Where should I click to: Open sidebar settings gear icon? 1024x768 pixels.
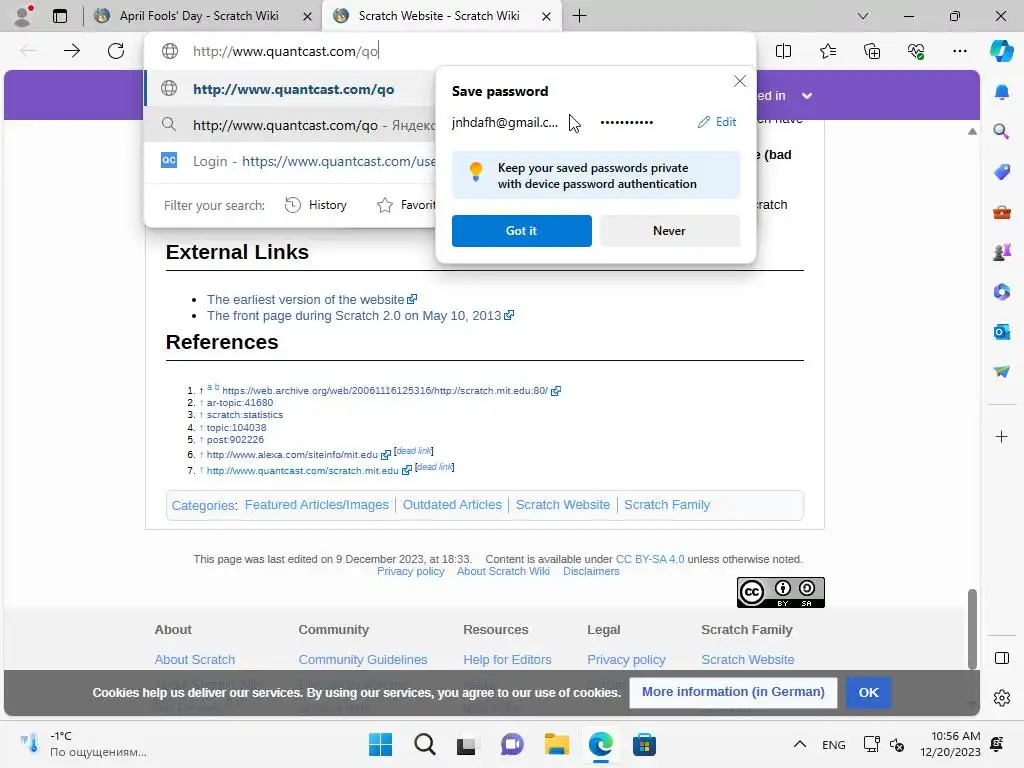pyautogui.click(x=1002, y=698)
